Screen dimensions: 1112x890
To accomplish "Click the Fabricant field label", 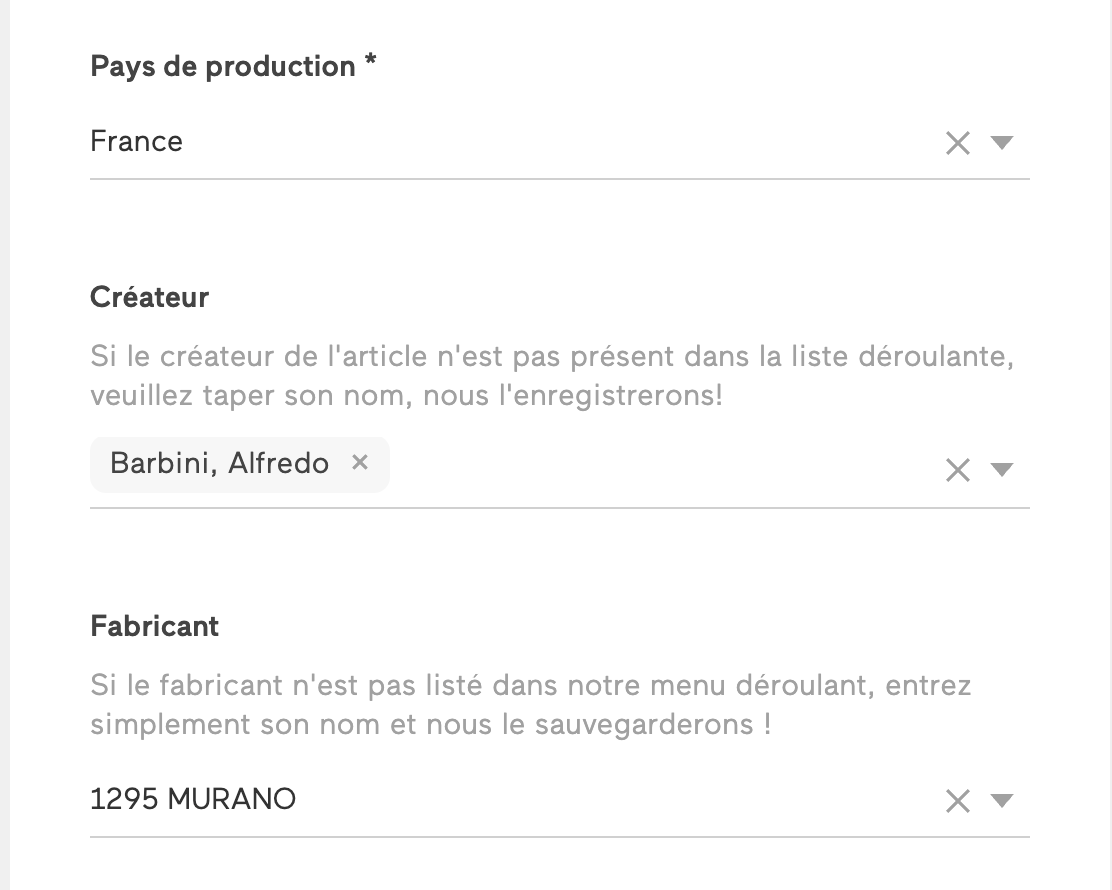I will [x=154, y=626].
